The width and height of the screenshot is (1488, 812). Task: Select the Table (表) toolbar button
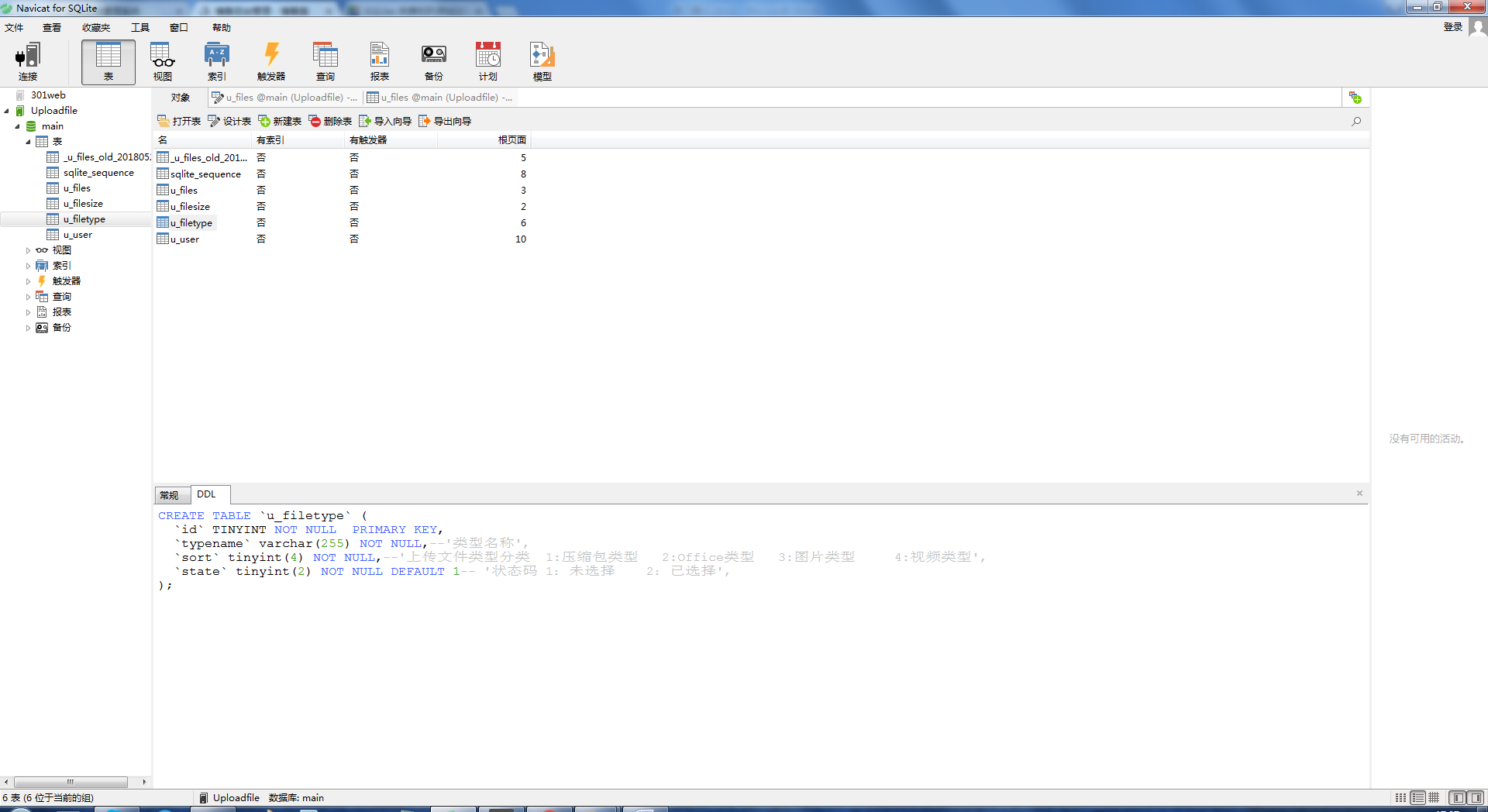click(108, 62)
